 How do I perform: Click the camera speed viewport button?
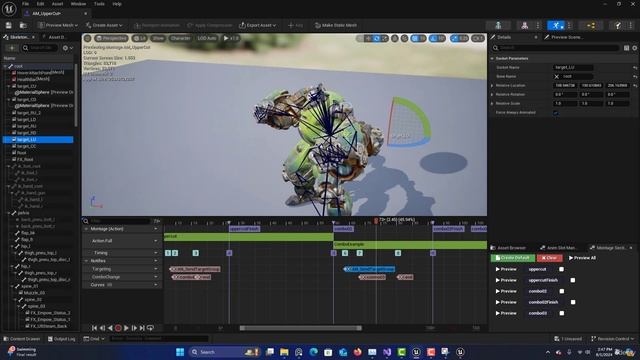pos(478,38)
